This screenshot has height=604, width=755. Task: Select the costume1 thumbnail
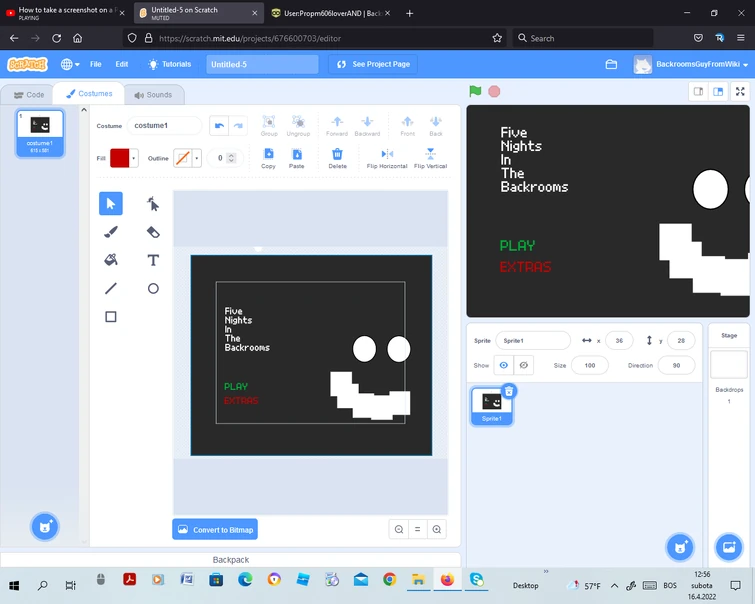[x=40, y=133]
